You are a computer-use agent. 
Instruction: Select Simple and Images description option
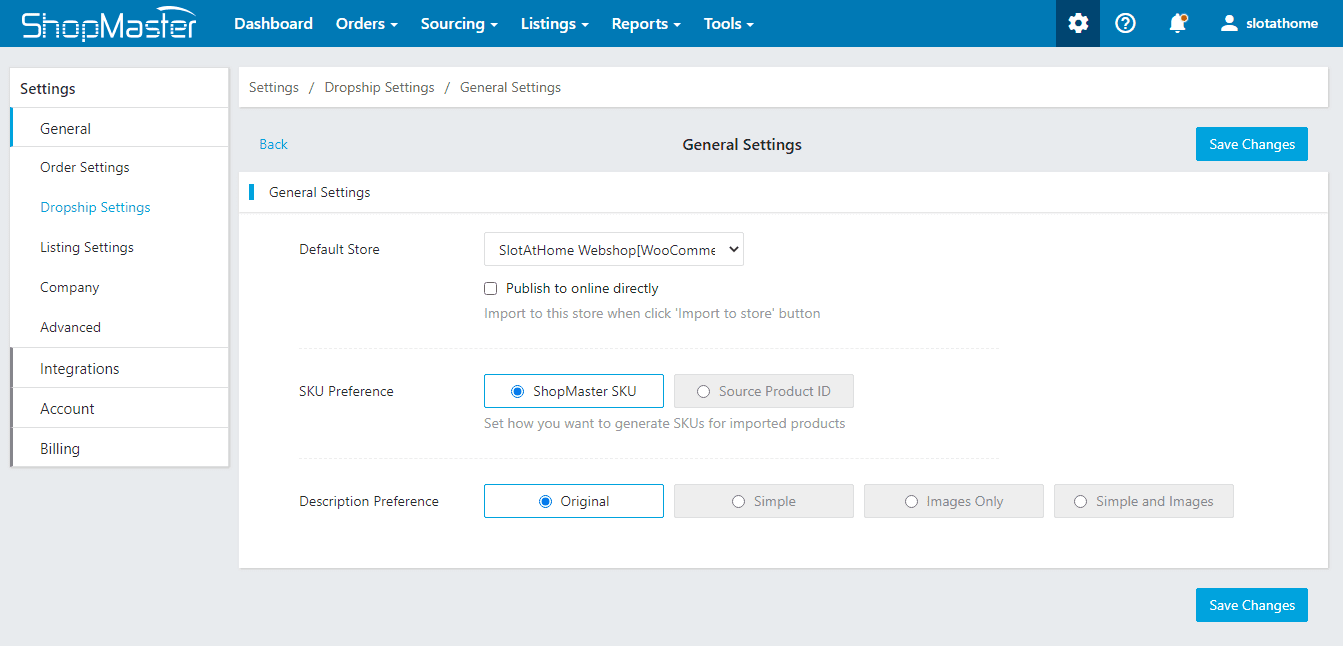(1080, 501)
